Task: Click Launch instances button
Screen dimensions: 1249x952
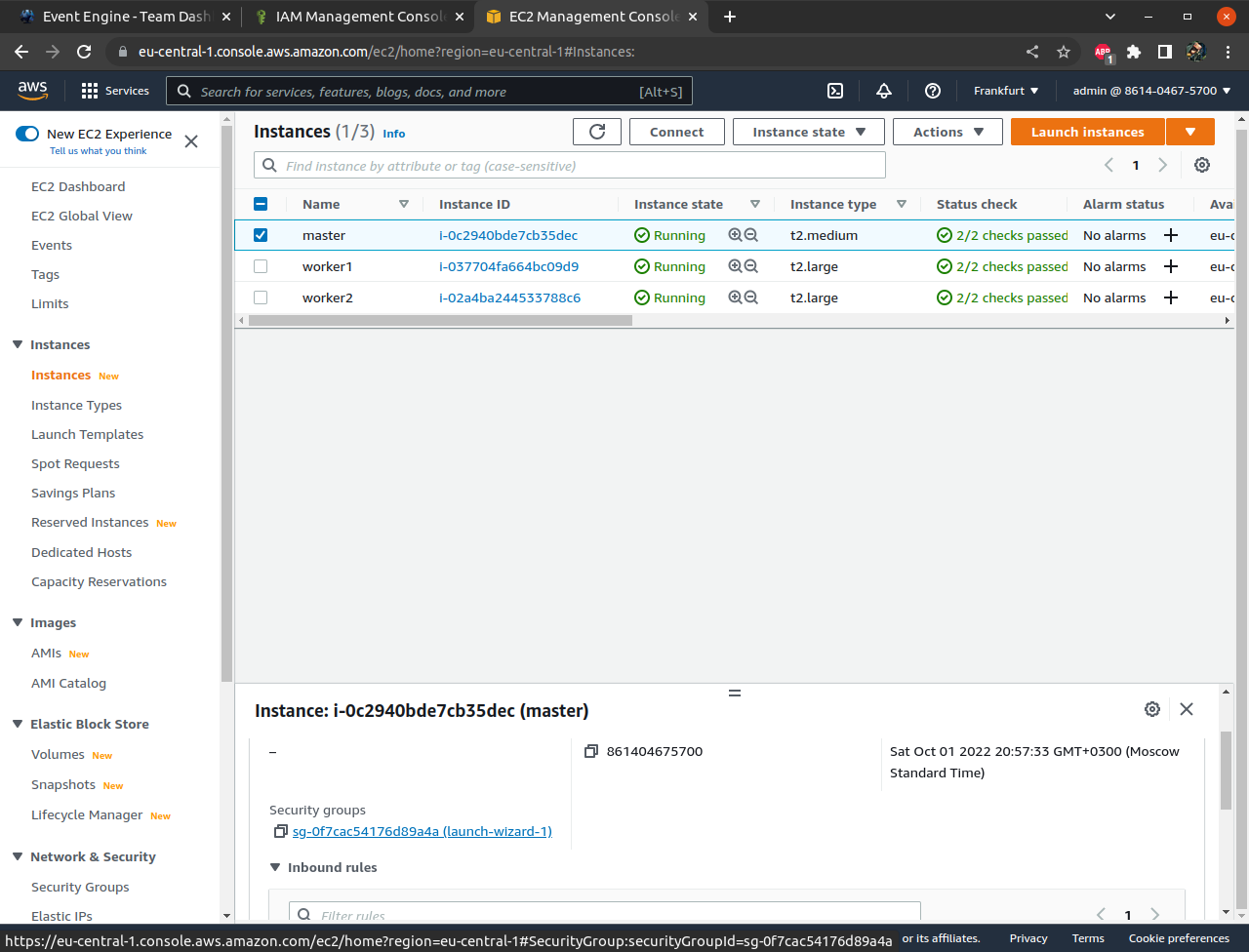Action: click(x=1088, y=132)
